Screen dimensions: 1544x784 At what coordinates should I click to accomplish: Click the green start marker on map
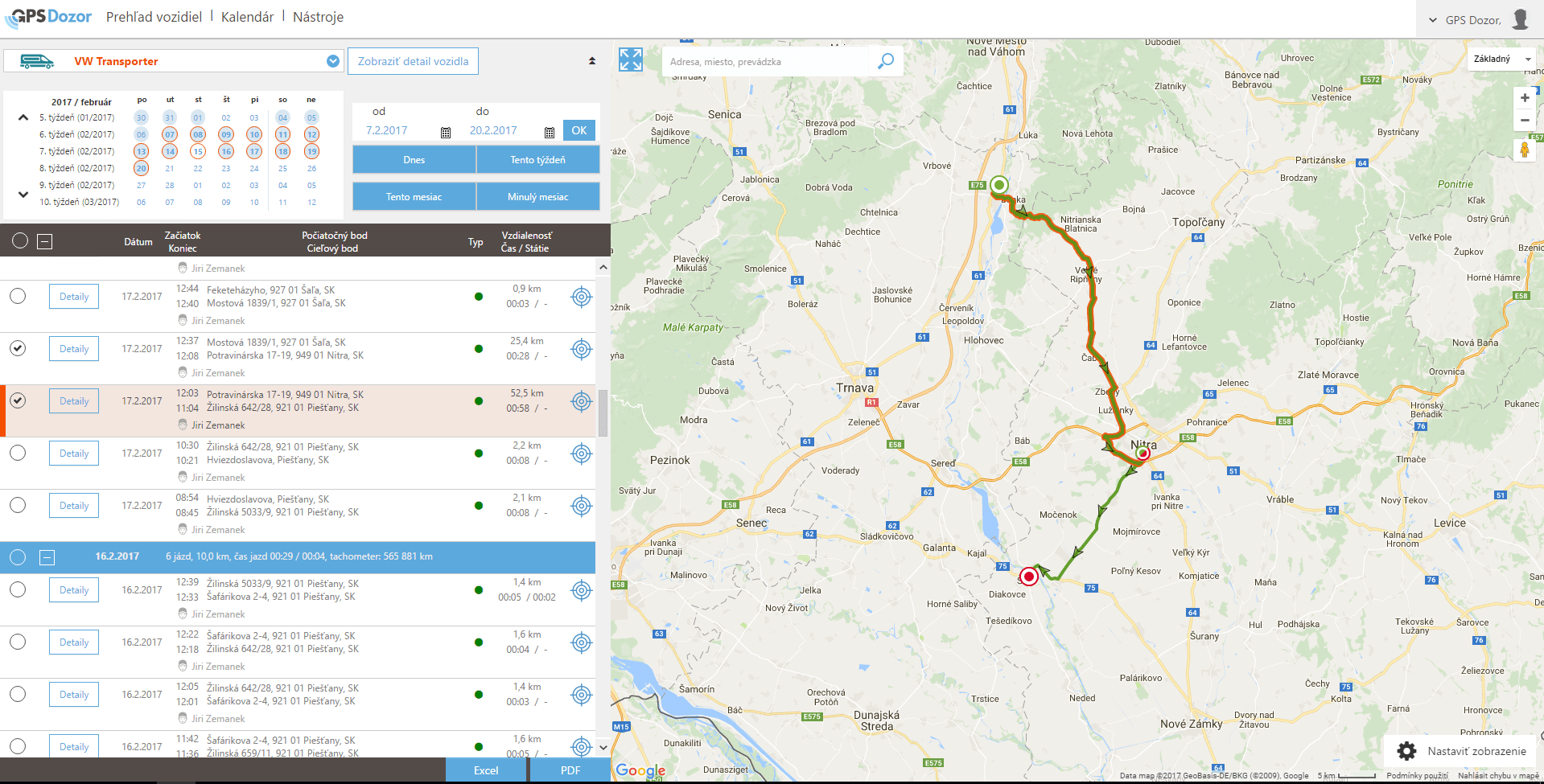999,185
